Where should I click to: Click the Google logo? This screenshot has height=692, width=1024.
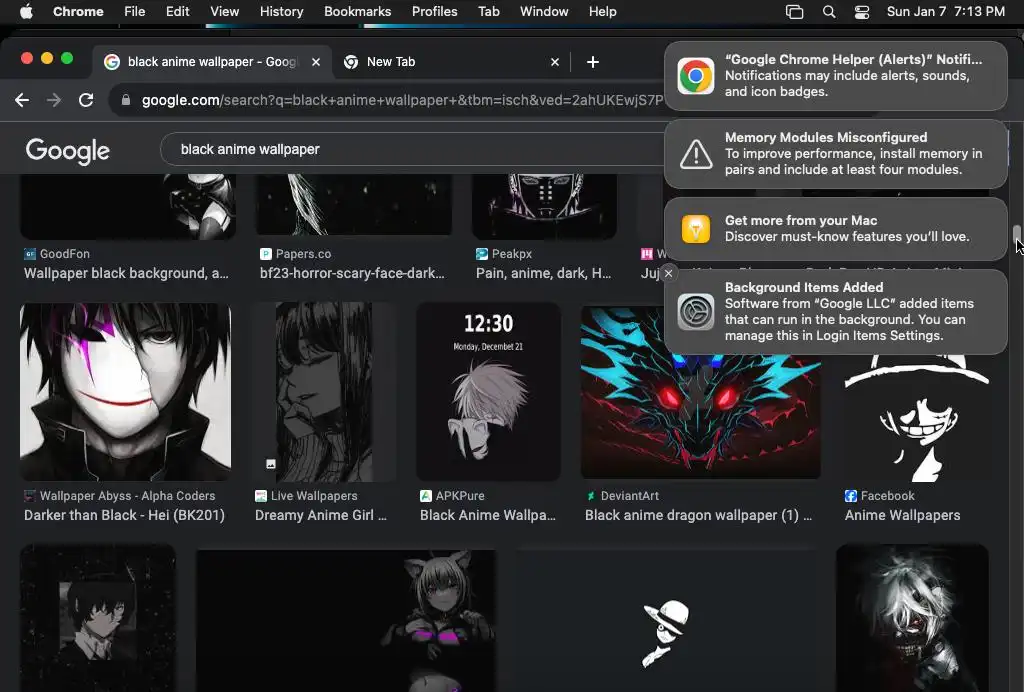point(68,151)
